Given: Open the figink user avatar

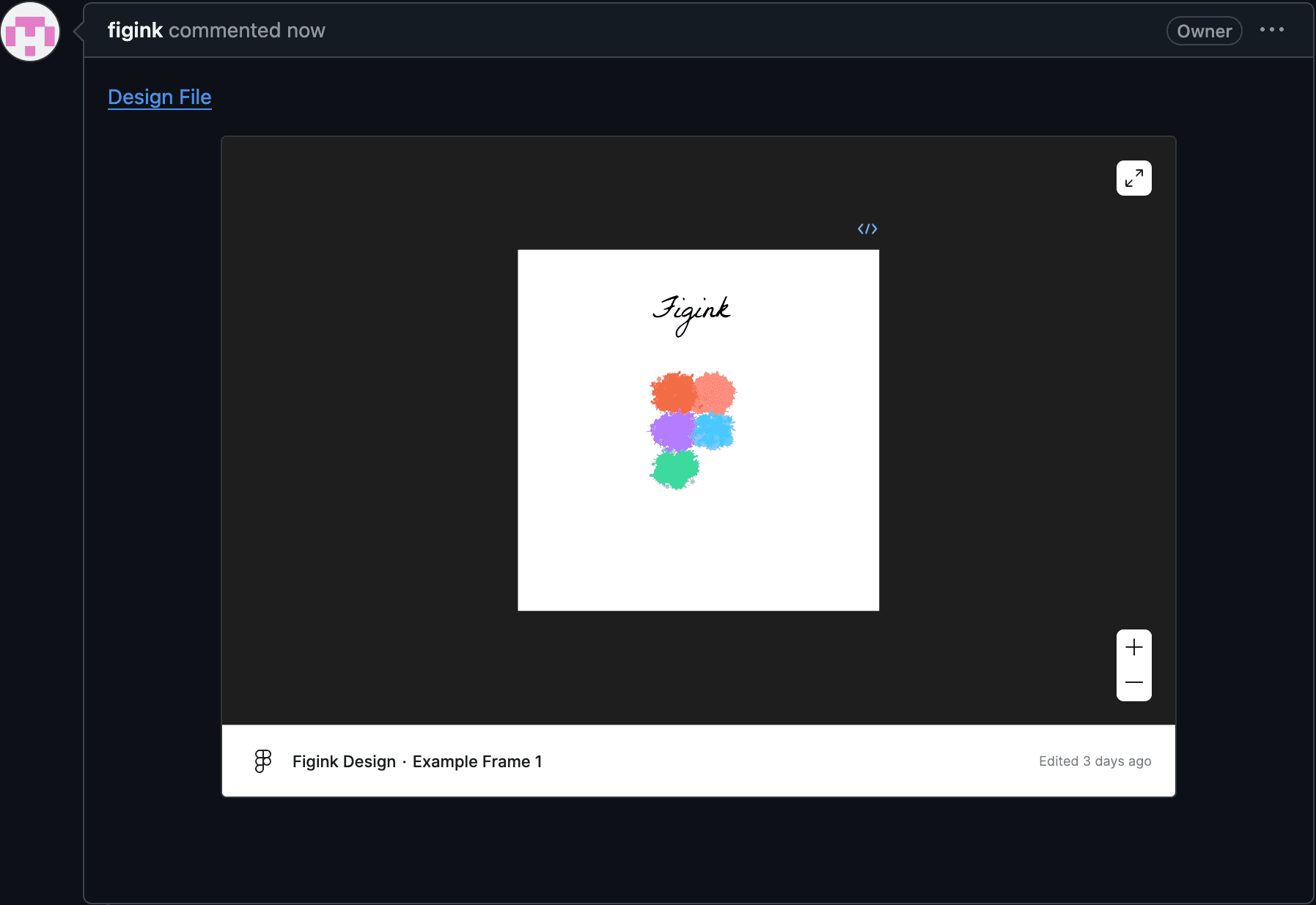Looking at the screenshot, I should (30, 32).
